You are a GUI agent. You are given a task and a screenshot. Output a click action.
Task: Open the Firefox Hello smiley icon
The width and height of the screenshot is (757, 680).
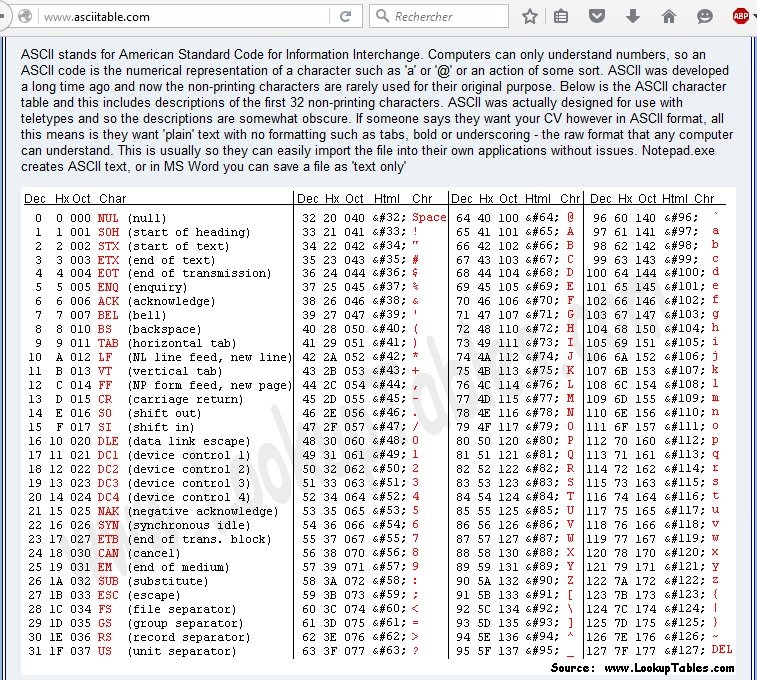pos(705,17)
